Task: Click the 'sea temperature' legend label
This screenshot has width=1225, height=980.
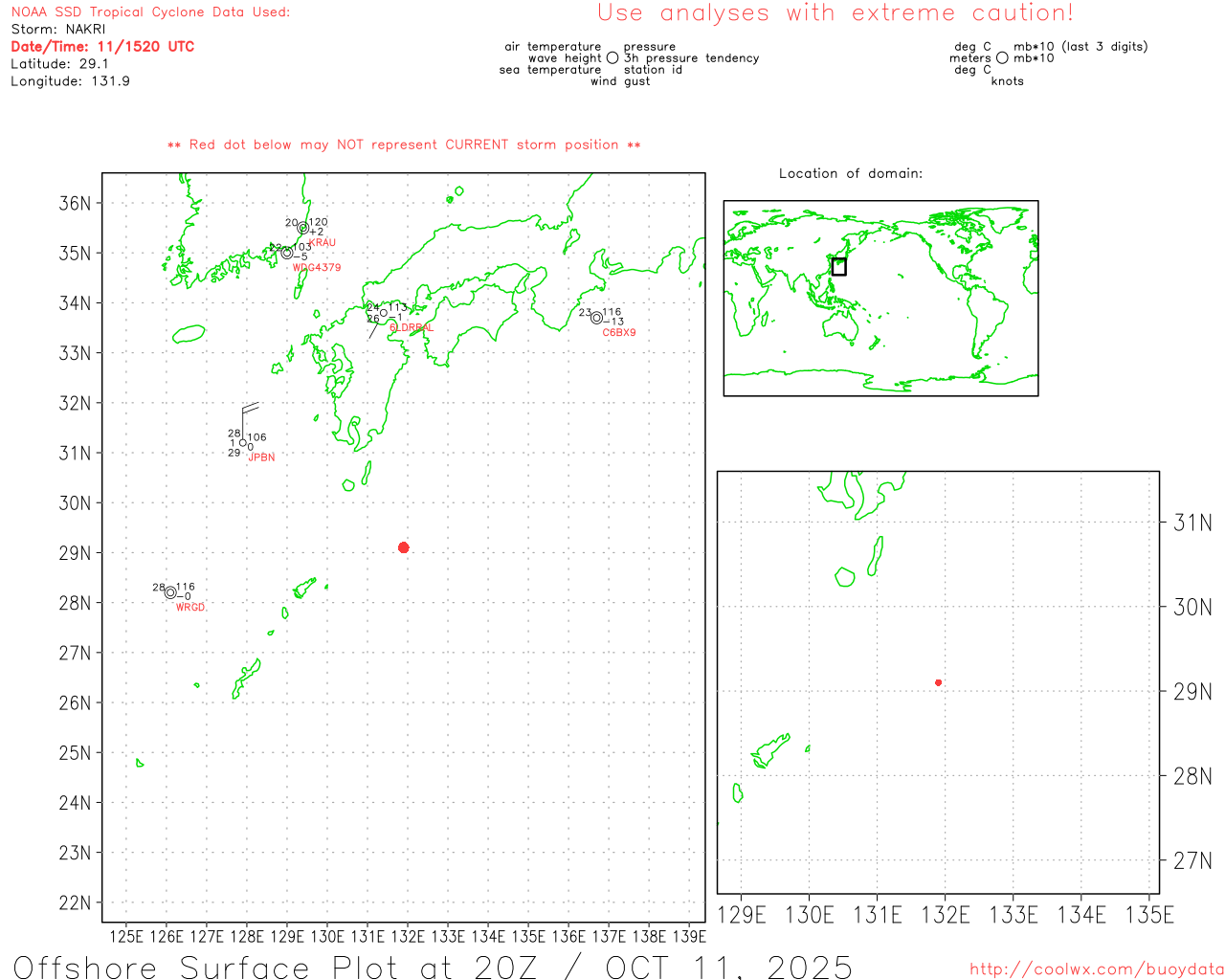Action: (x=550, y=70)
